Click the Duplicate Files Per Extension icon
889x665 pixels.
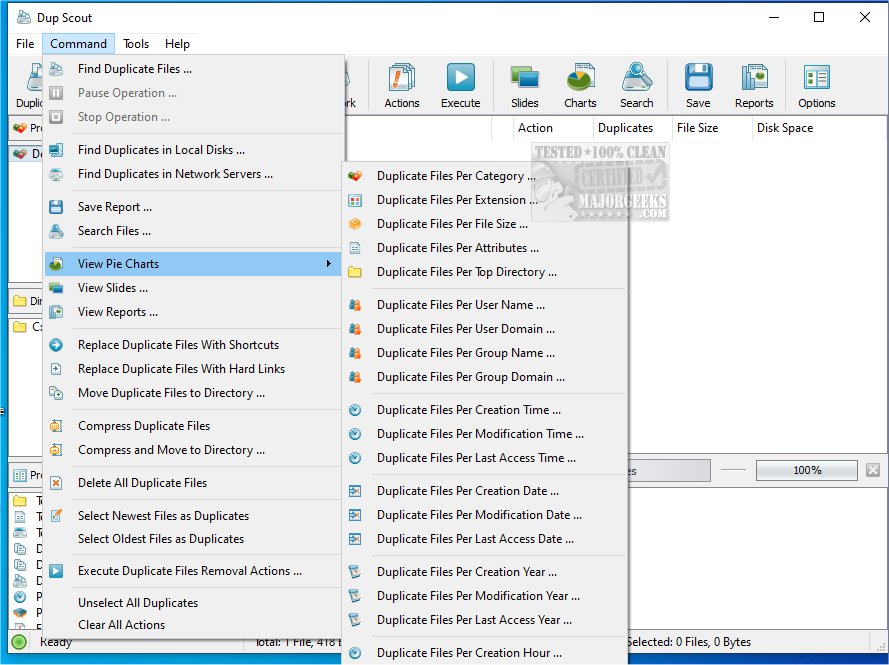(x=355, y=200)
